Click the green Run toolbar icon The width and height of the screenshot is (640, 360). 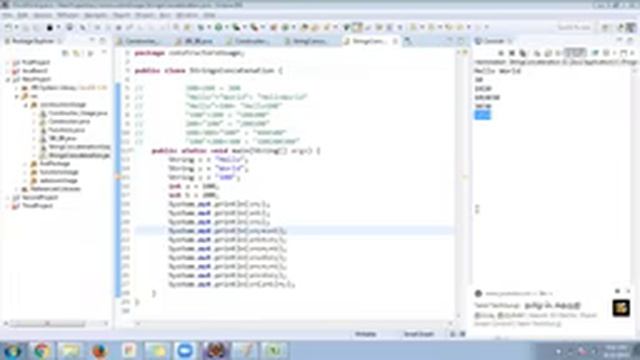pyautogui.click(x=219, y=27)
